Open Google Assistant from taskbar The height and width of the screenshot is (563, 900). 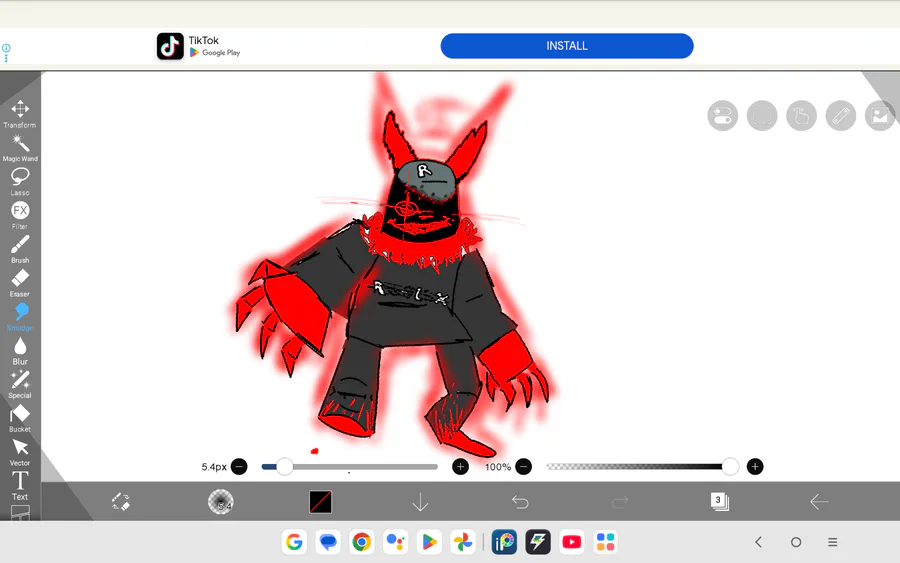[395, 542]
